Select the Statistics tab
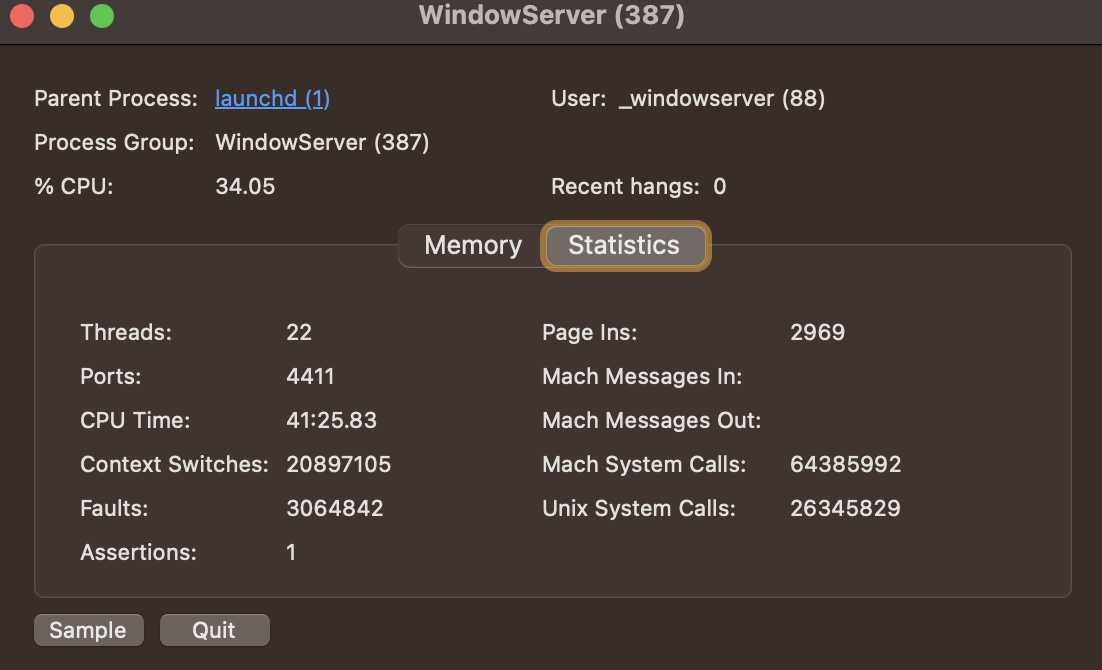 click(x=624, y=246)
